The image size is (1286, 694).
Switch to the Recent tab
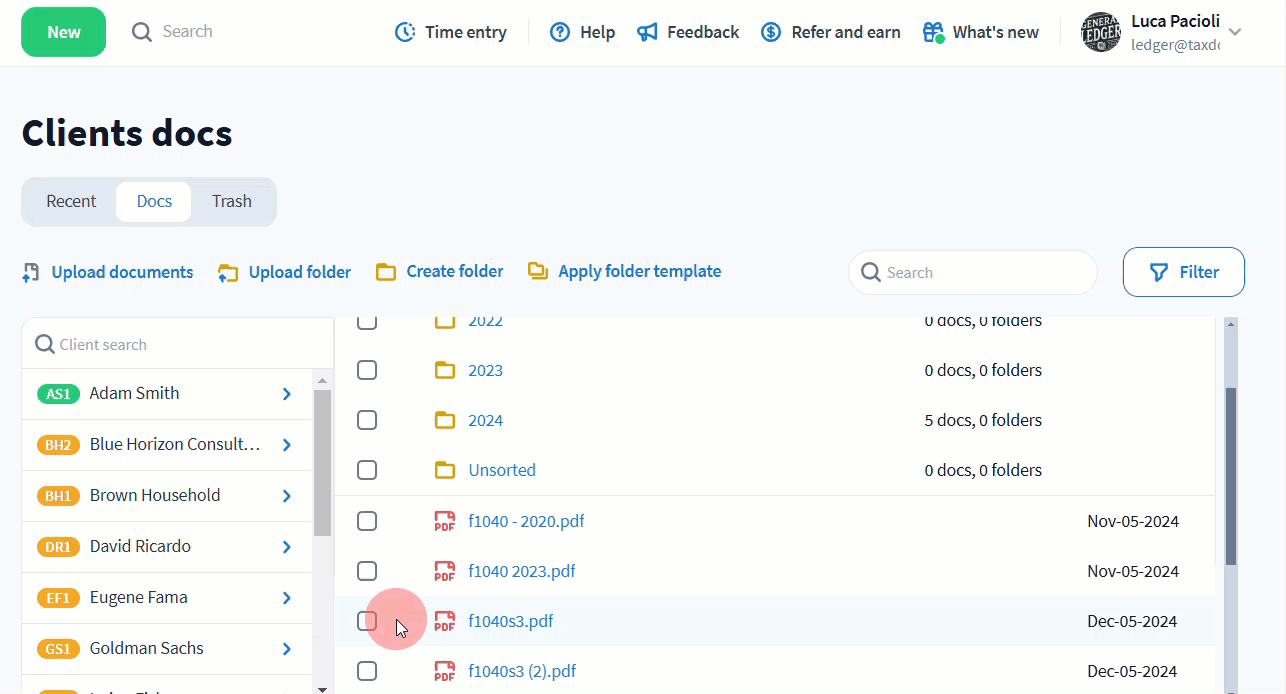tap(71, 201)
